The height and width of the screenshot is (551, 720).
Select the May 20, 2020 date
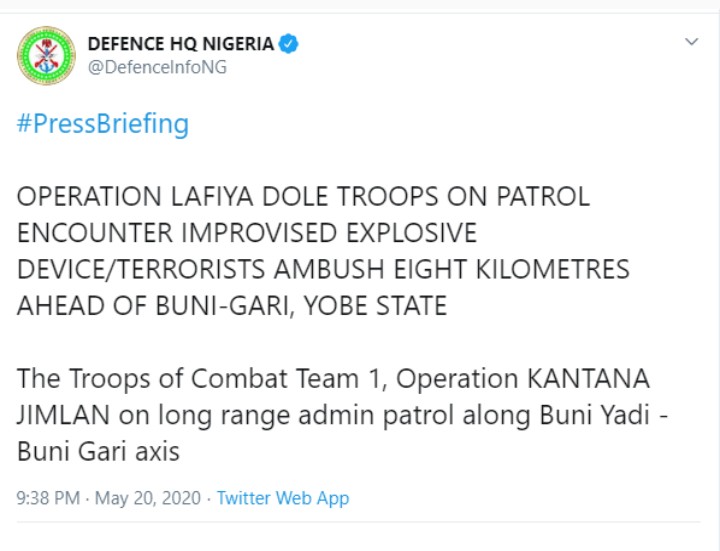point(148,498)
